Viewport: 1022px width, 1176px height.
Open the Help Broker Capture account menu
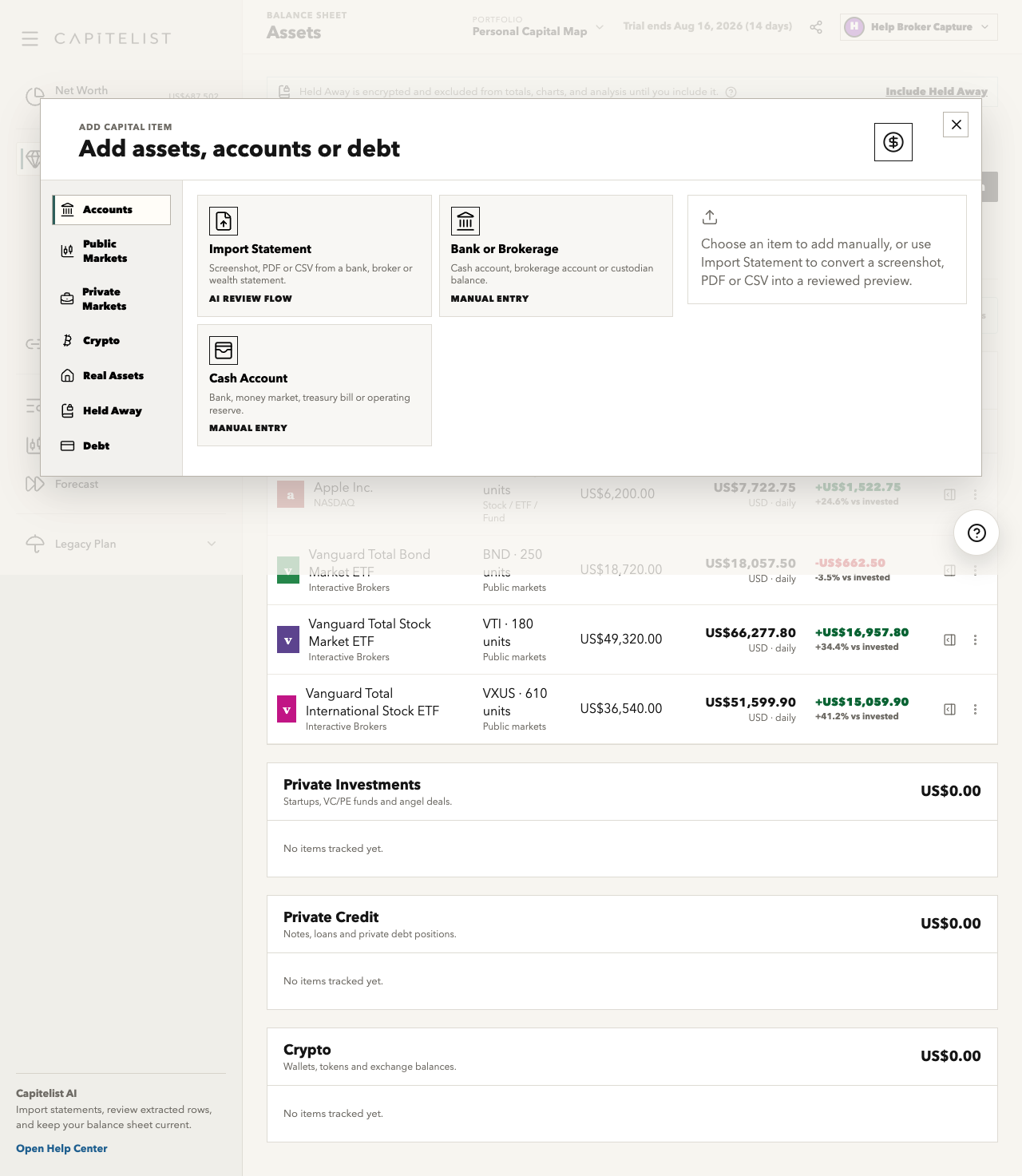[919, 27]
